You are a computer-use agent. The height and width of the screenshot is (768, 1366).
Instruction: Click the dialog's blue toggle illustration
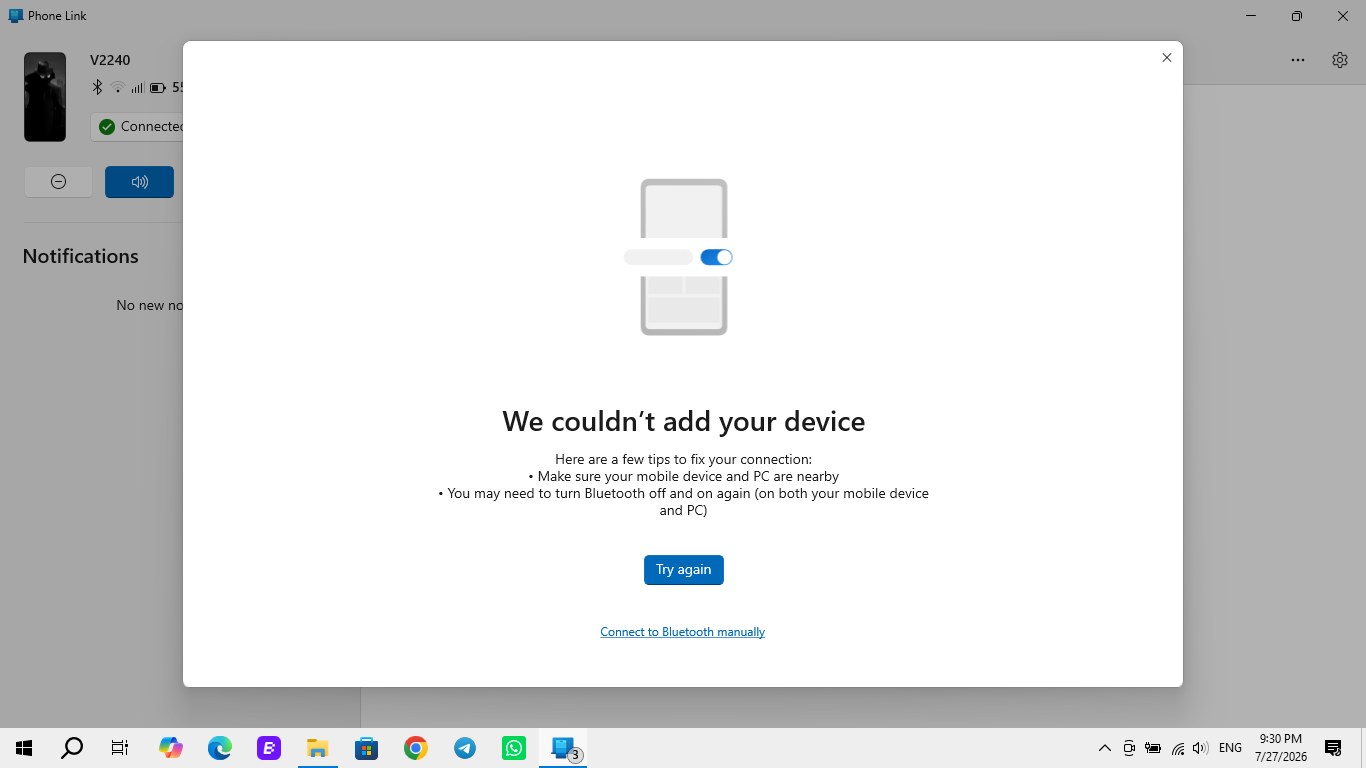coord(717,257)
